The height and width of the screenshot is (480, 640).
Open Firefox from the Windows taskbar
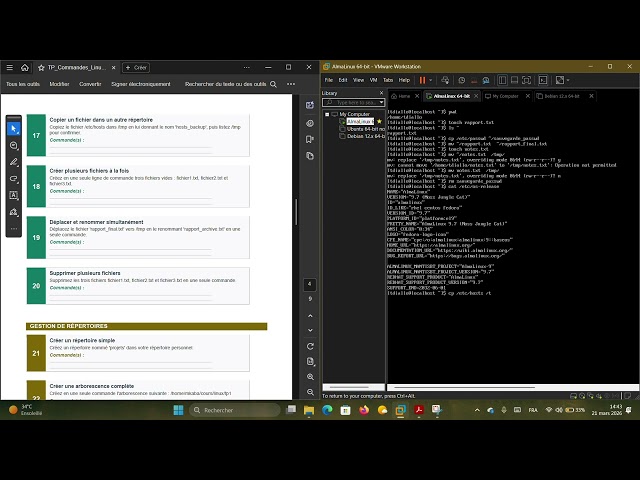(x=364, y=410)
